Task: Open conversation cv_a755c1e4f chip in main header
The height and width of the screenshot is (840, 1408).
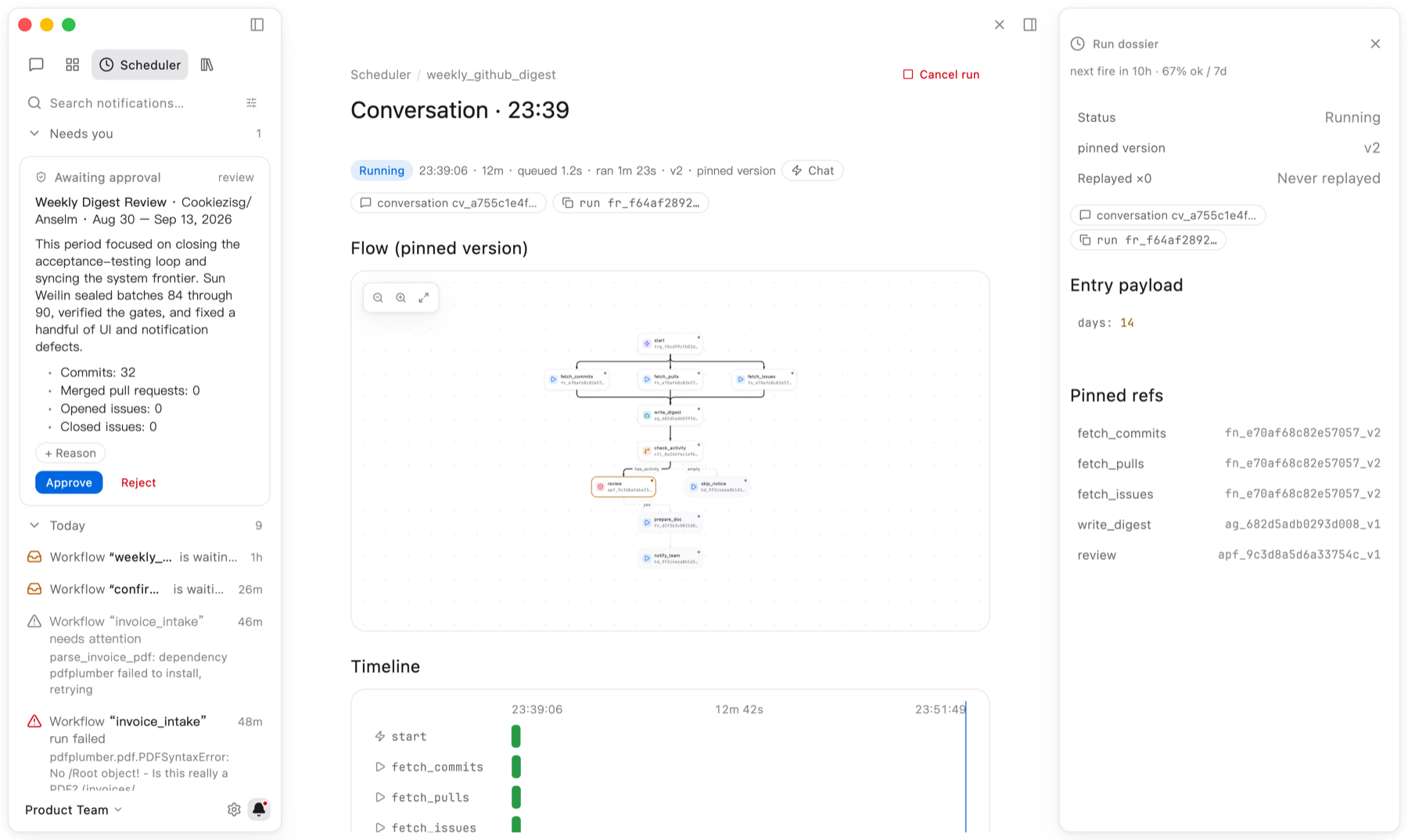Action: coord(448,203)
